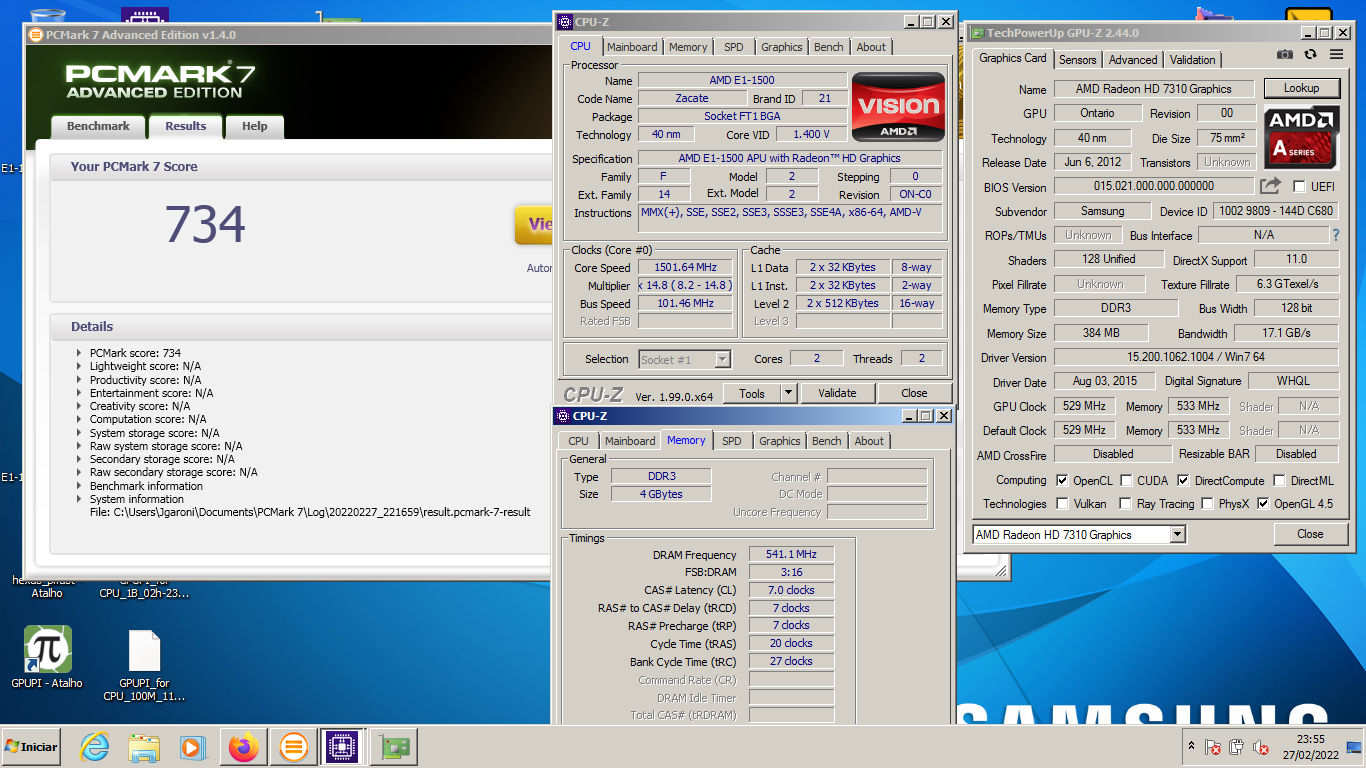Open the PCMark Help tab

pyautogui.click(x=255, y=127)
